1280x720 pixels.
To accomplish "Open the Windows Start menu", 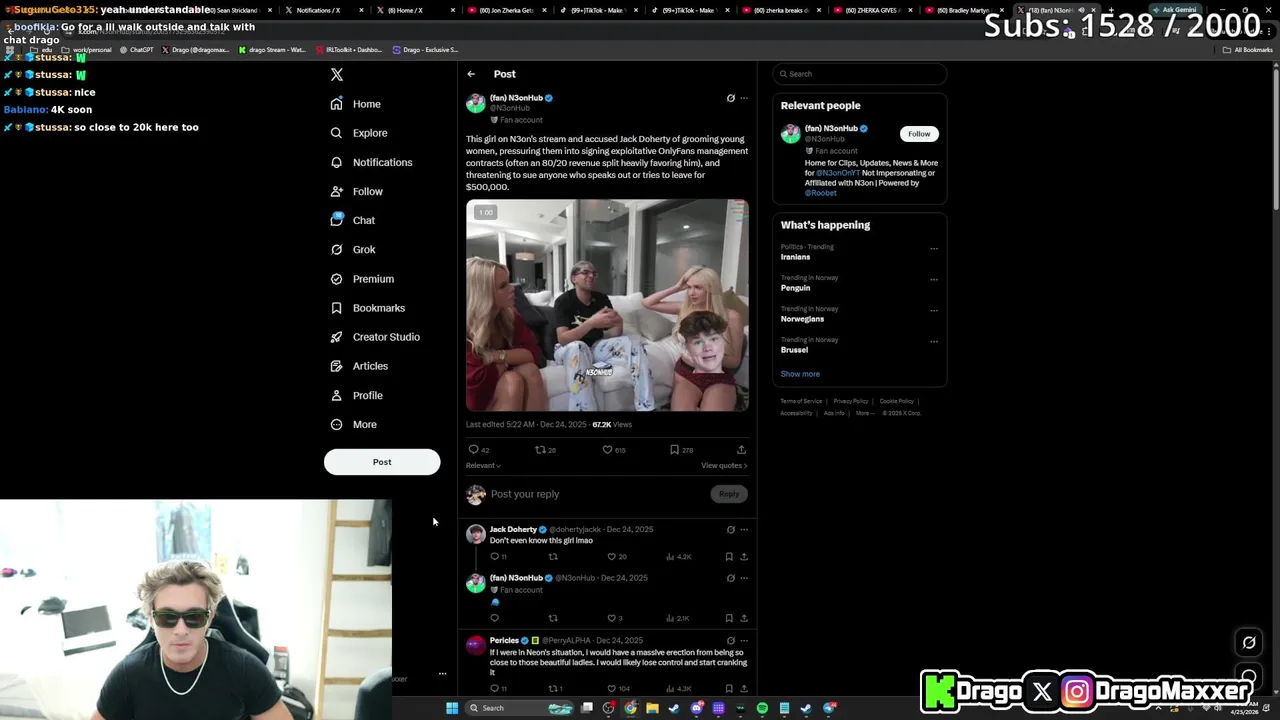I will point(452,708).
